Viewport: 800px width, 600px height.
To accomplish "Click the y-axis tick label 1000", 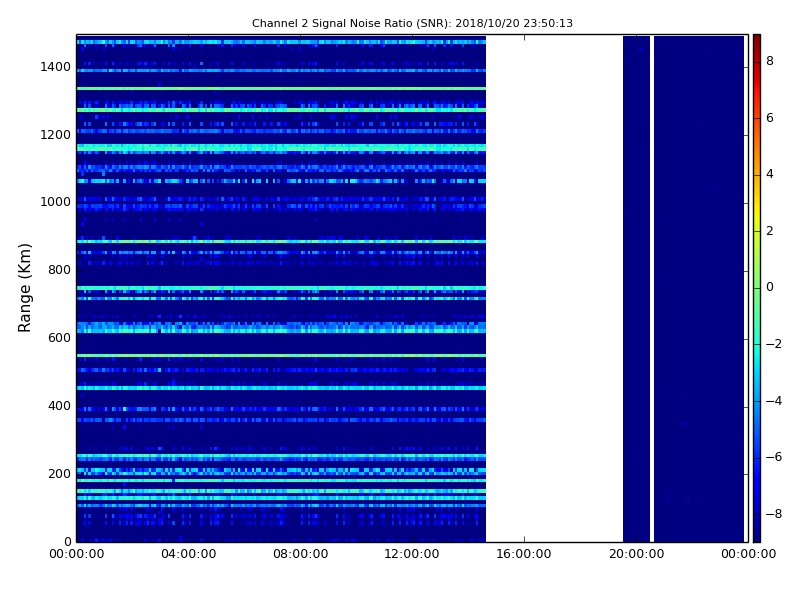I will pyautogui.click(x=56, y=202).
